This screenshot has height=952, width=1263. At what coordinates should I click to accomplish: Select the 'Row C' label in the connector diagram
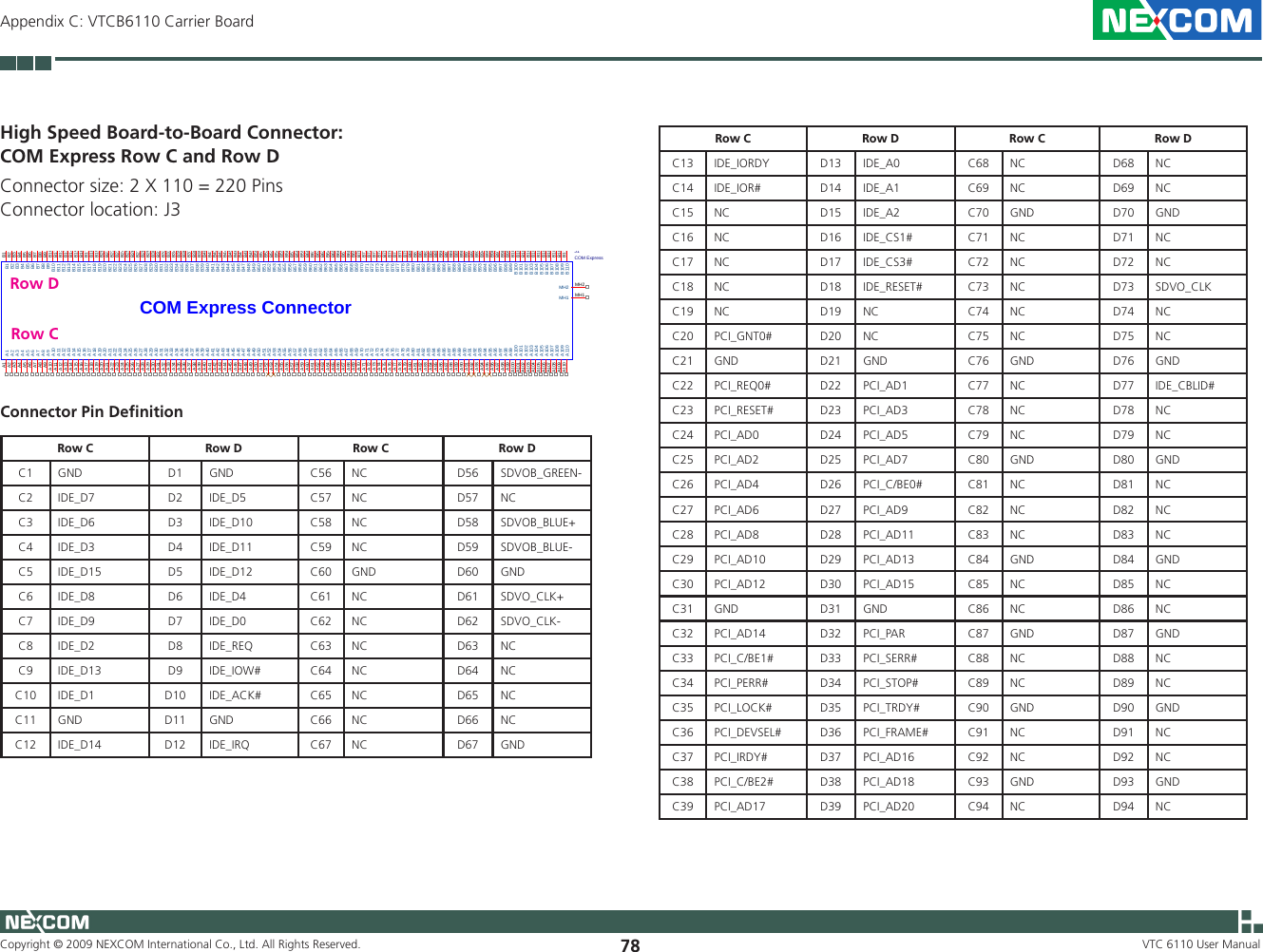[x=34, y=333]
